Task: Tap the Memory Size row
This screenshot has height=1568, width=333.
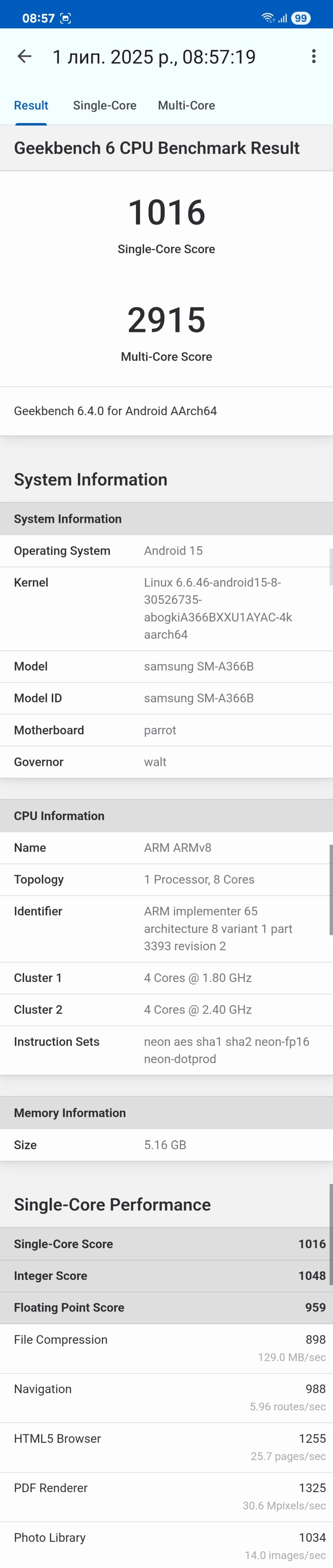Action: point(166,1145)
